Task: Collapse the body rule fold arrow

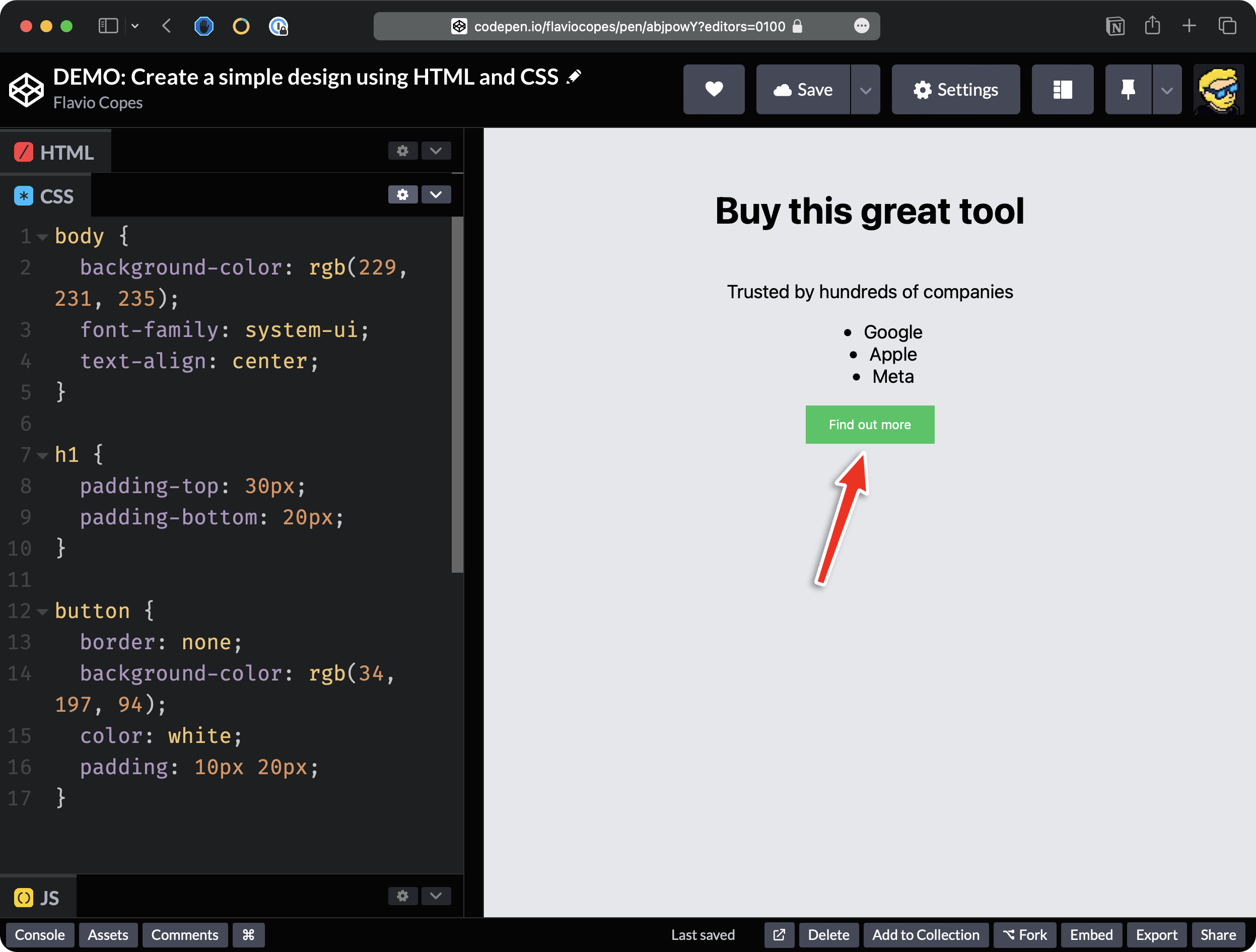Action: point(42,237)
